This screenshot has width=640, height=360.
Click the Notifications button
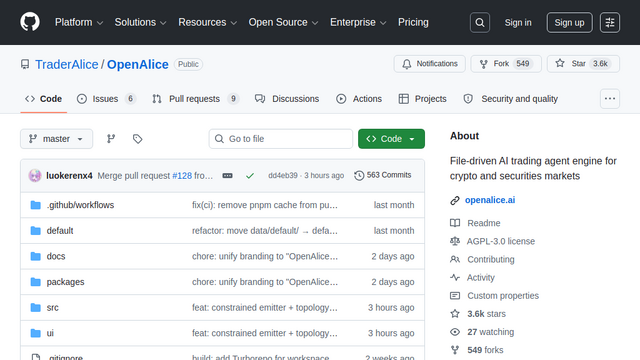(x=429, y=64)
